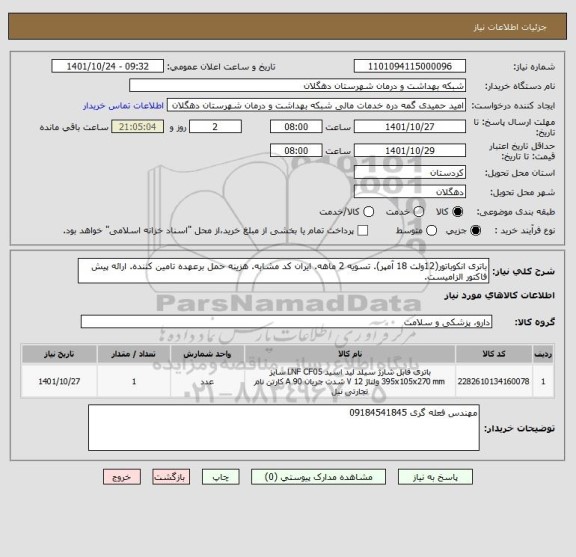This screenshot has width=576, height=557.
Task: Select the متوسط purchase type radio
Action: point(432,231)
